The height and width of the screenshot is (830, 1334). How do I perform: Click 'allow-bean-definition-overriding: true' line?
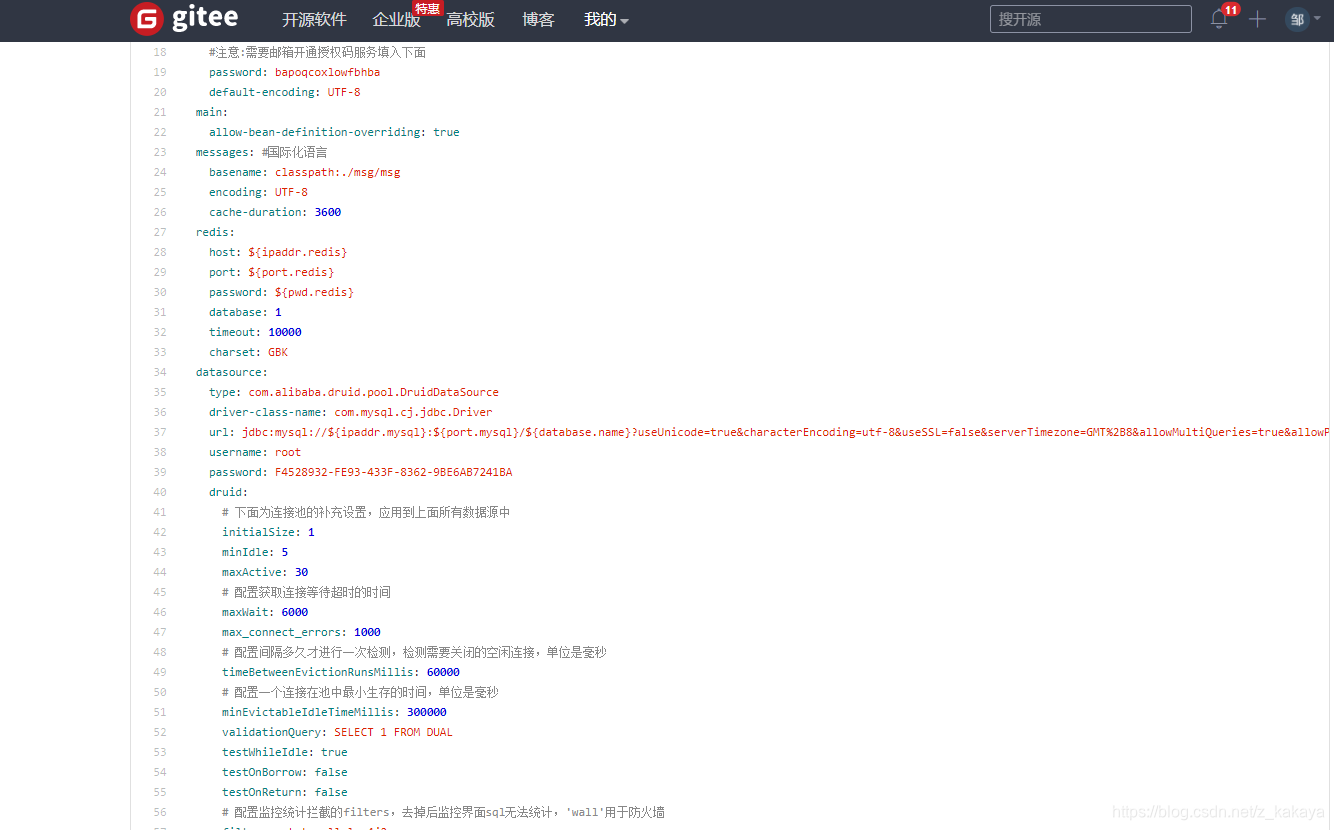click(334, 132)
